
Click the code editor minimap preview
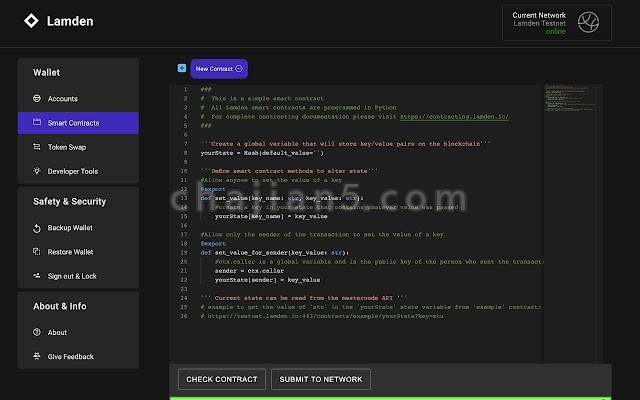(569, 98)
